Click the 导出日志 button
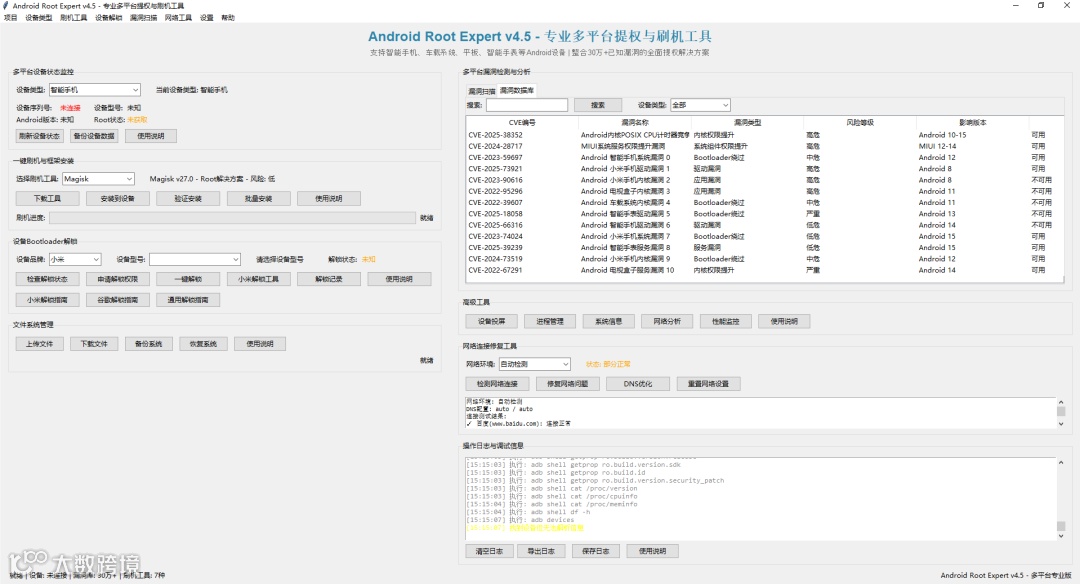The image size is (1080, 584). 541,551
